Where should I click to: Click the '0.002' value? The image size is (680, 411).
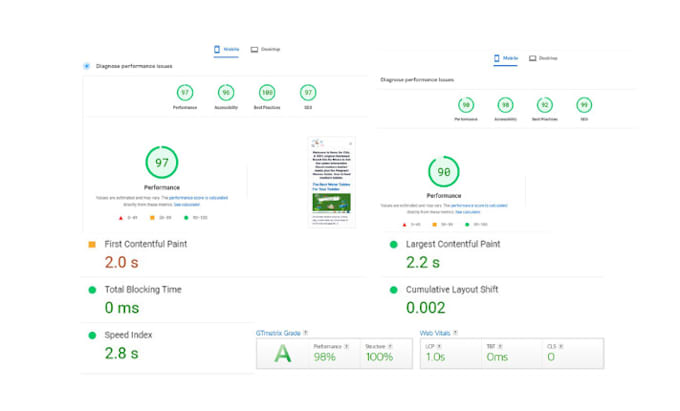click(x=426, y=308)
